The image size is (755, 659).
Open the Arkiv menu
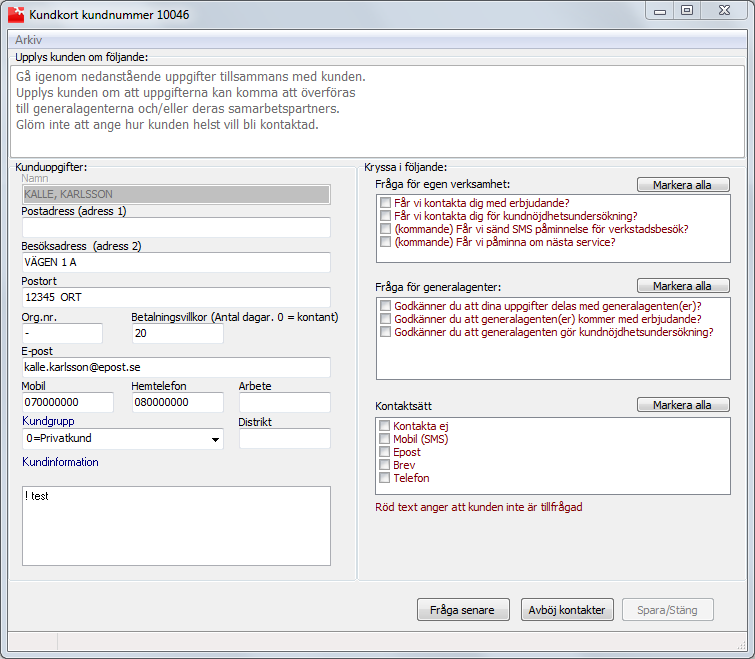pos(28,40)
